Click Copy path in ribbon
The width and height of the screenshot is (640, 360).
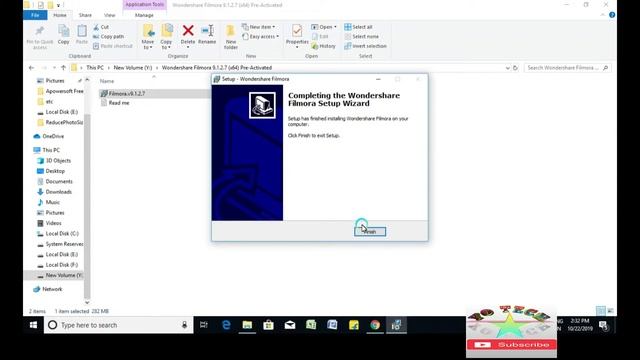point(108,36)
